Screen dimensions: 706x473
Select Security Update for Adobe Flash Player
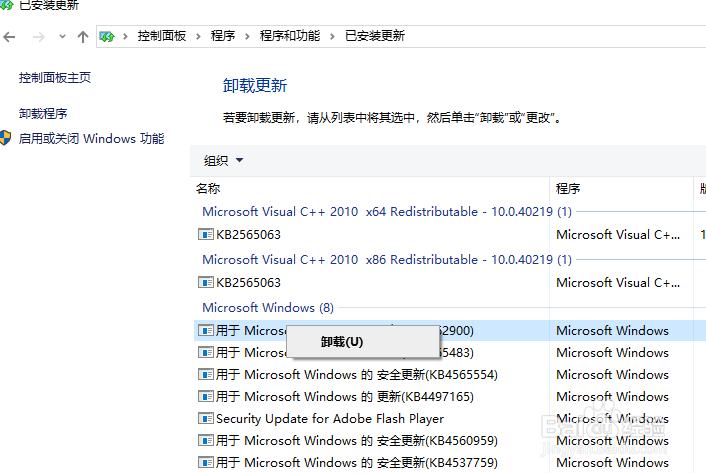[x=330, y=419]
